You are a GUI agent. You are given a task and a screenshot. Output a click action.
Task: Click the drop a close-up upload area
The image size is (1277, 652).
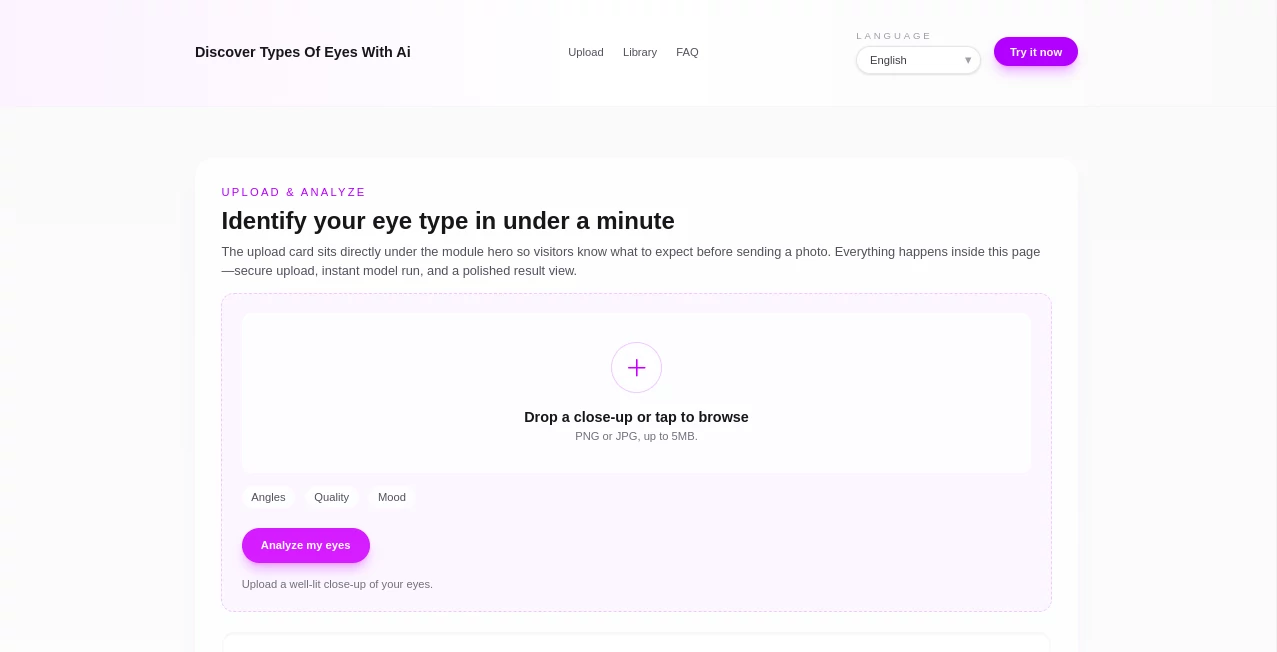point(636,417)
